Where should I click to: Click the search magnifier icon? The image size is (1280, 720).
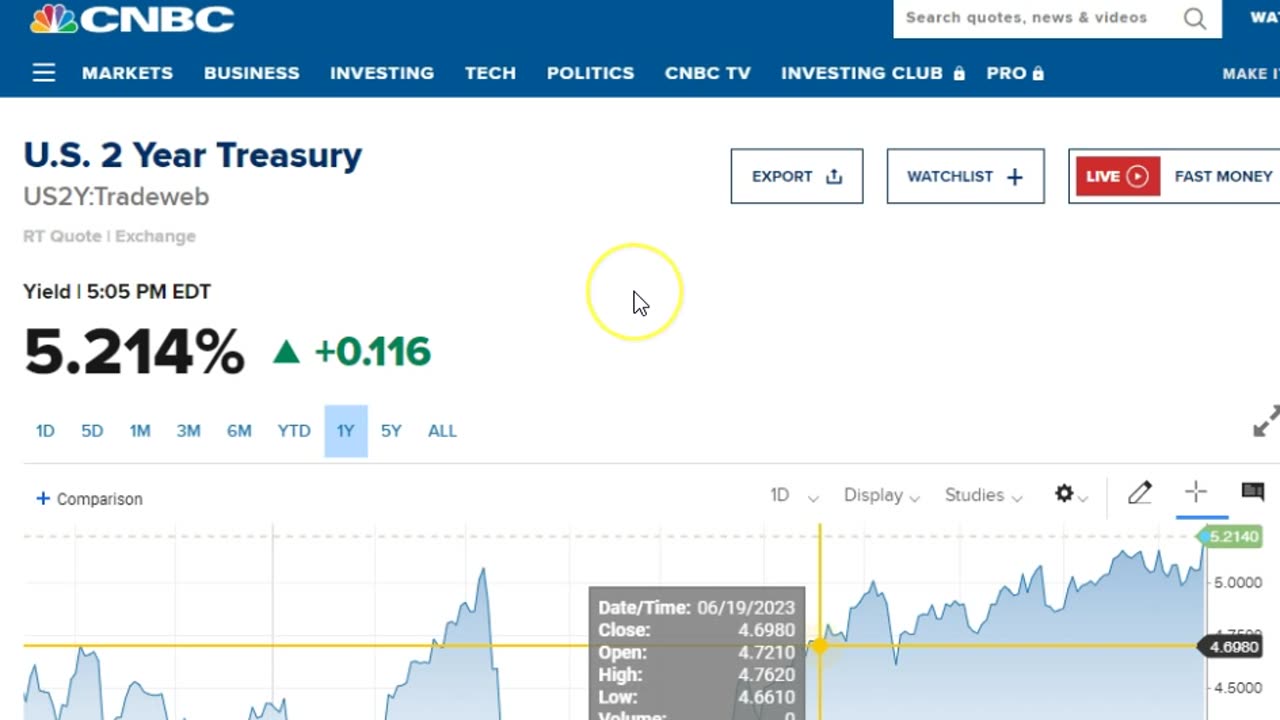click(1194, 18)
